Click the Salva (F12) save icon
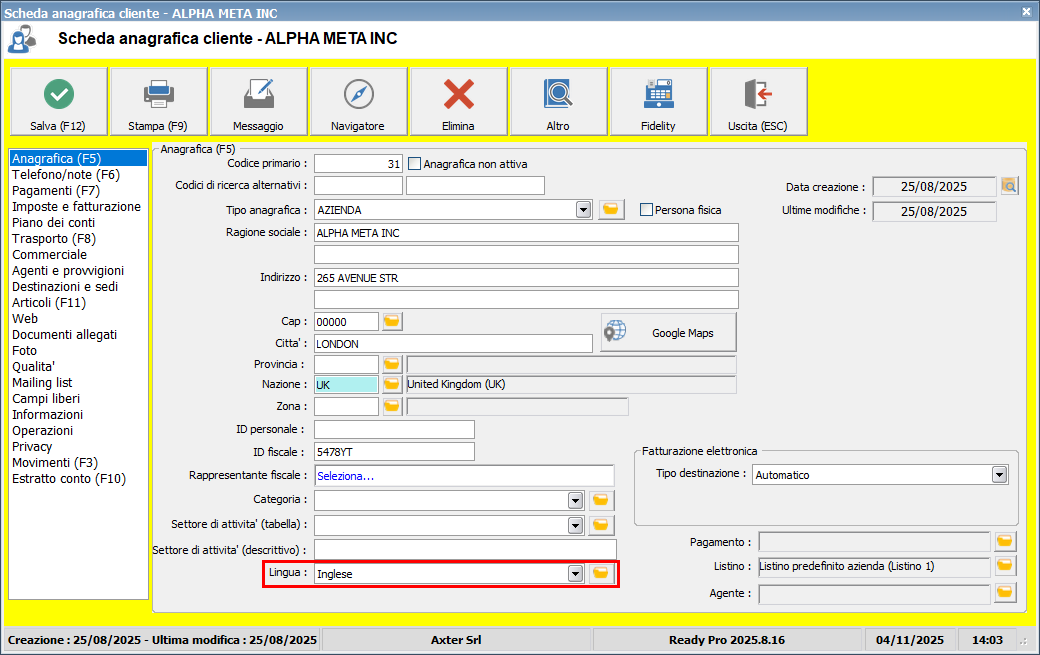 click(59, 94)
